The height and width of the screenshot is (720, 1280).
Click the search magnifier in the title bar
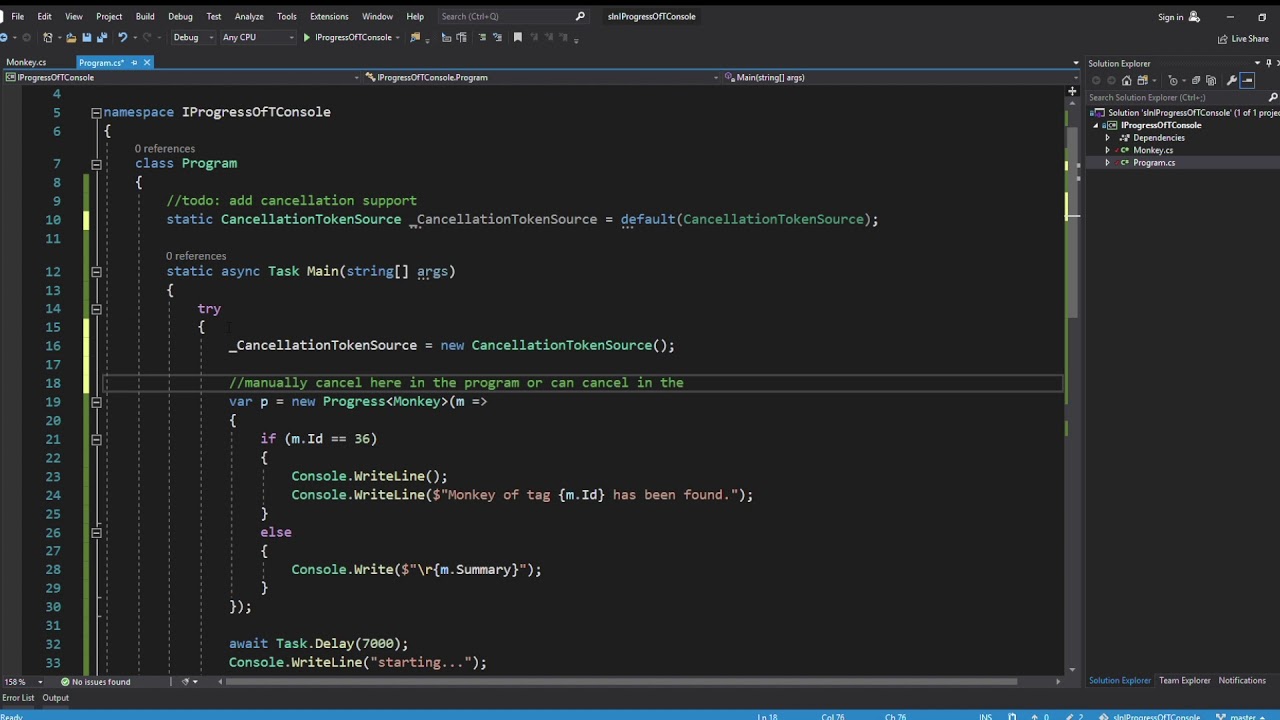click(x=580, y=16)
